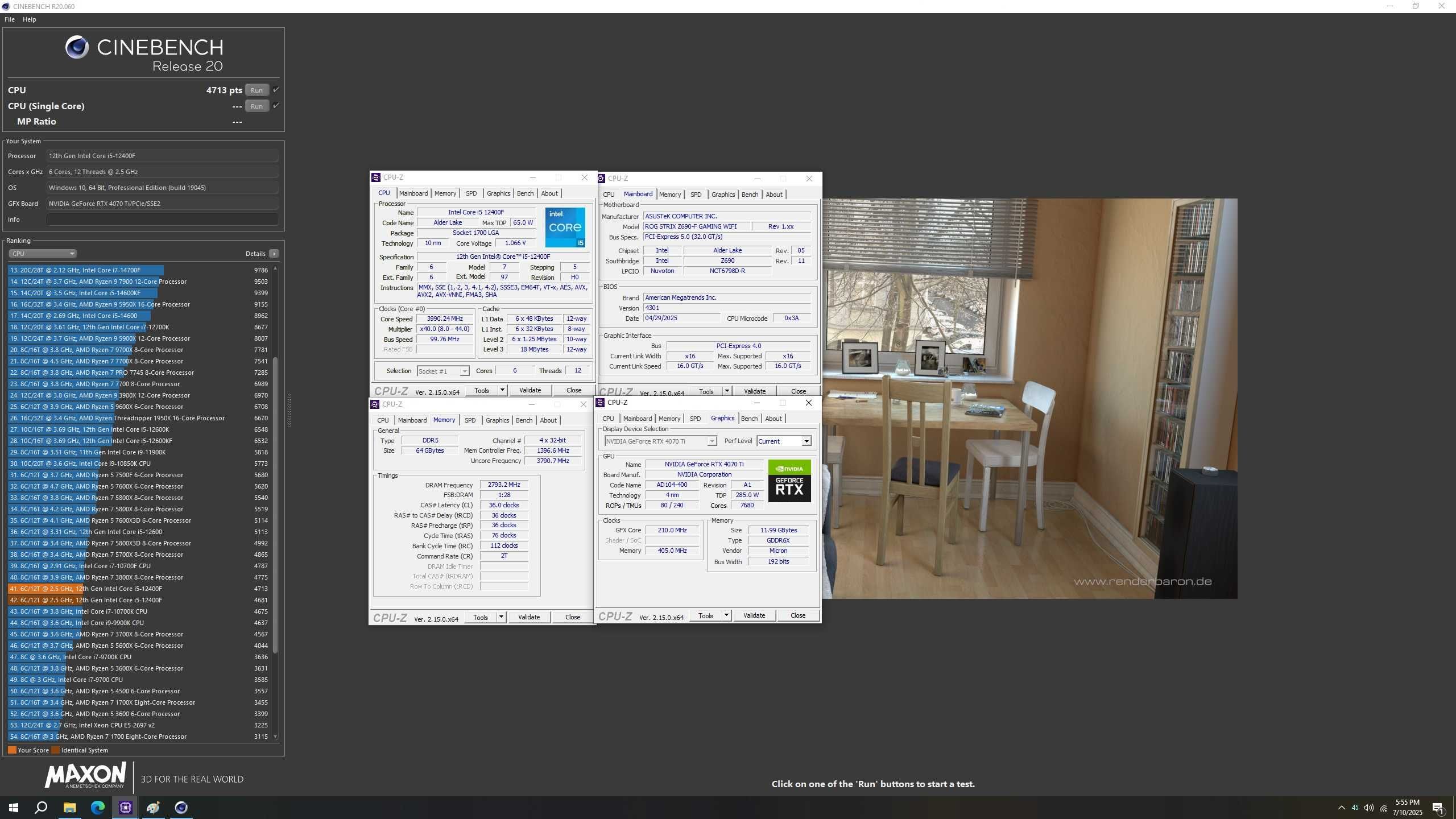
Task: Open Windows Start menu
Action: tap(14, 807)
